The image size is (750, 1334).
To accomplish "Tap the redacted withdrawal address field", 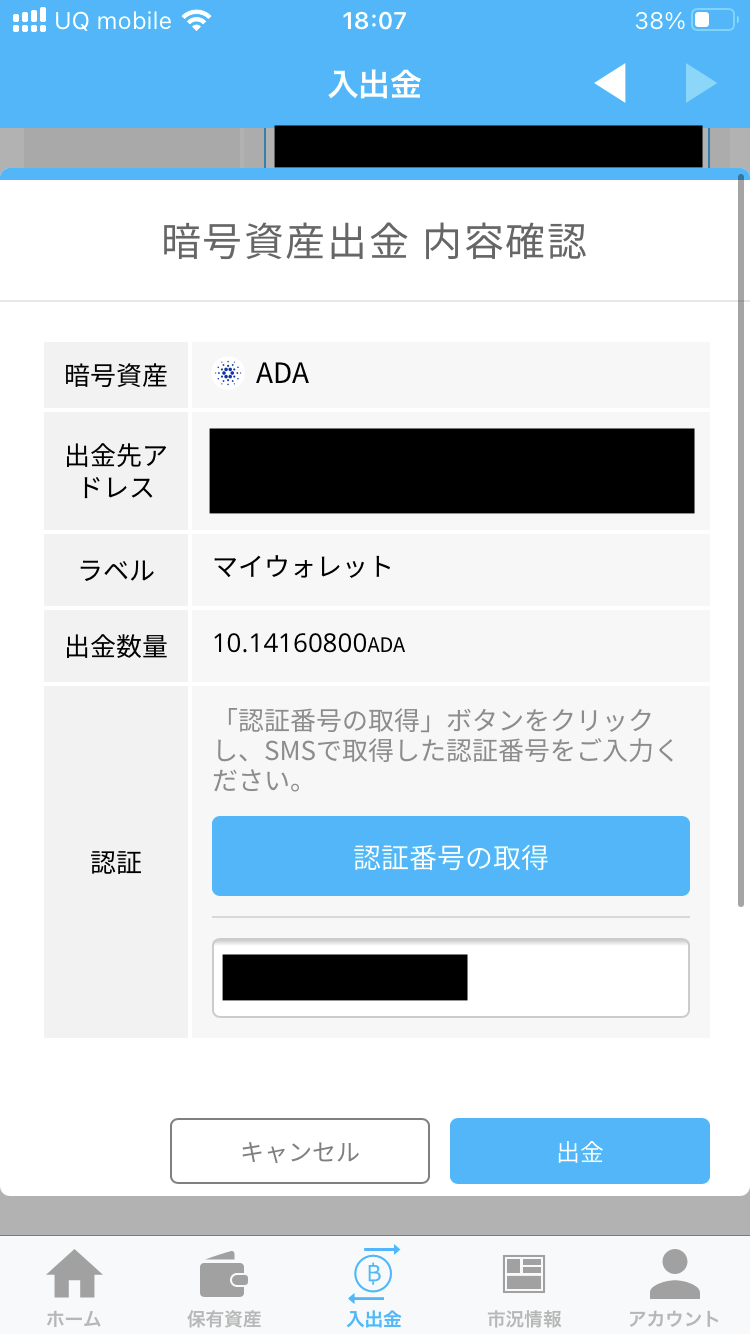I will (451, 471).
